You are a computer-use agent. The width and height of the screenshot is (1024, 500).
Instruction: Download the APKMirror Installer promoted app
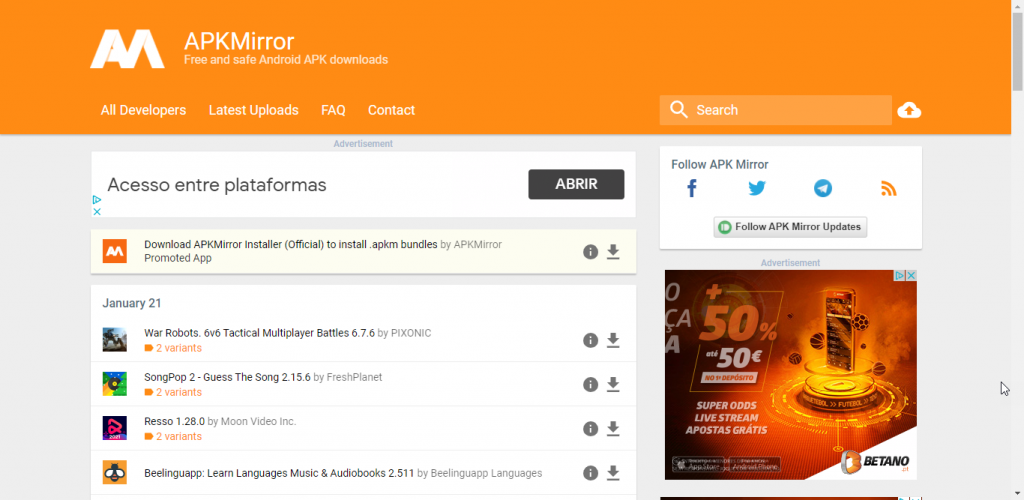point(613,252)
